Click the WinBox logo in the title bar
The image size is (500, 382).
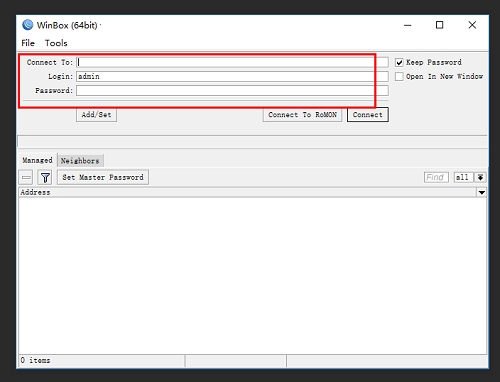pyautogui.click(x=28, y=25)
